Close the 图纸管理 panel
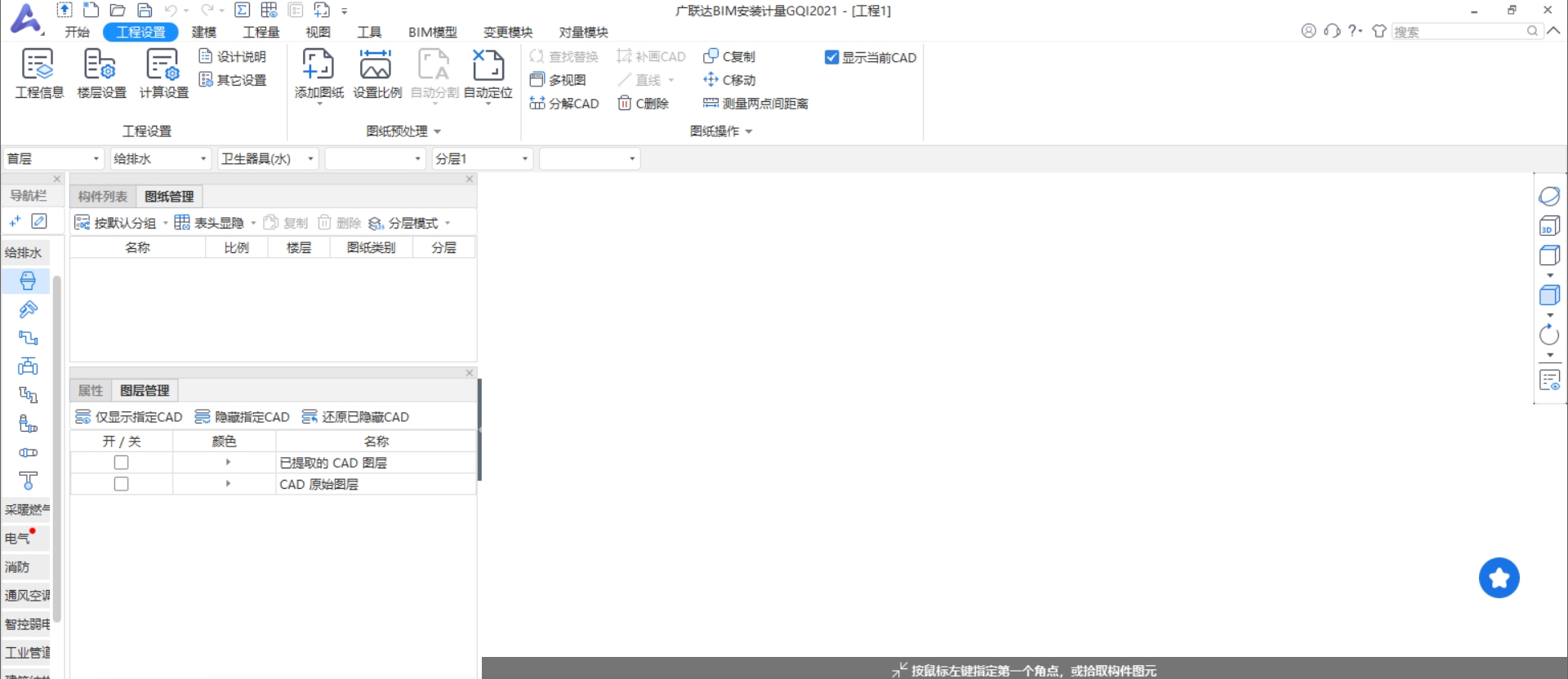 (470, 179)
